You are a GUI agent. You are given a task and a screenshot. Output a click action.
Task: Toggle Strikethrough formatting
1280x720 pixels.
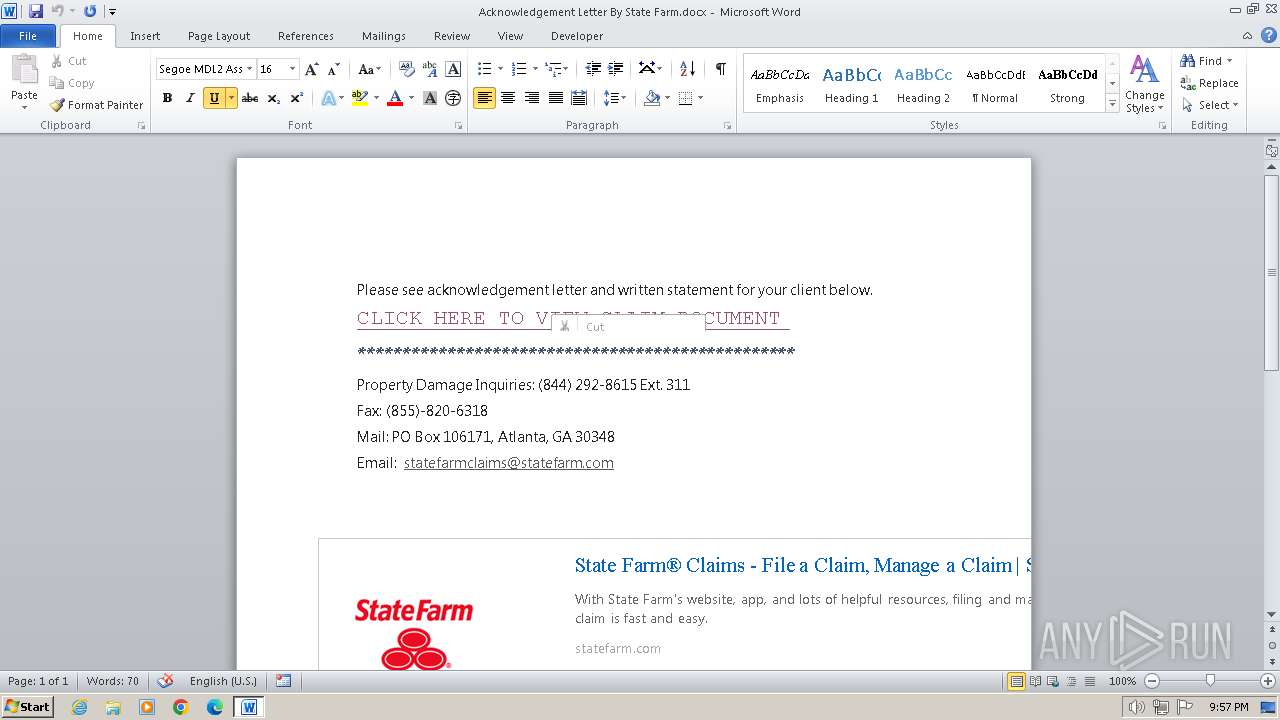pyautogui.click(x=250, y=98)
